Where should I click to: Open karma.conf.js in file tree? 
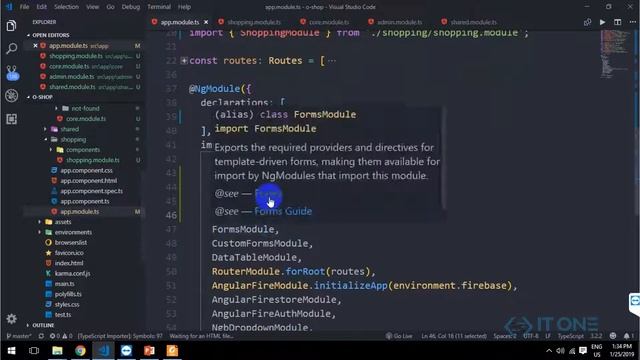pos(72,273)
